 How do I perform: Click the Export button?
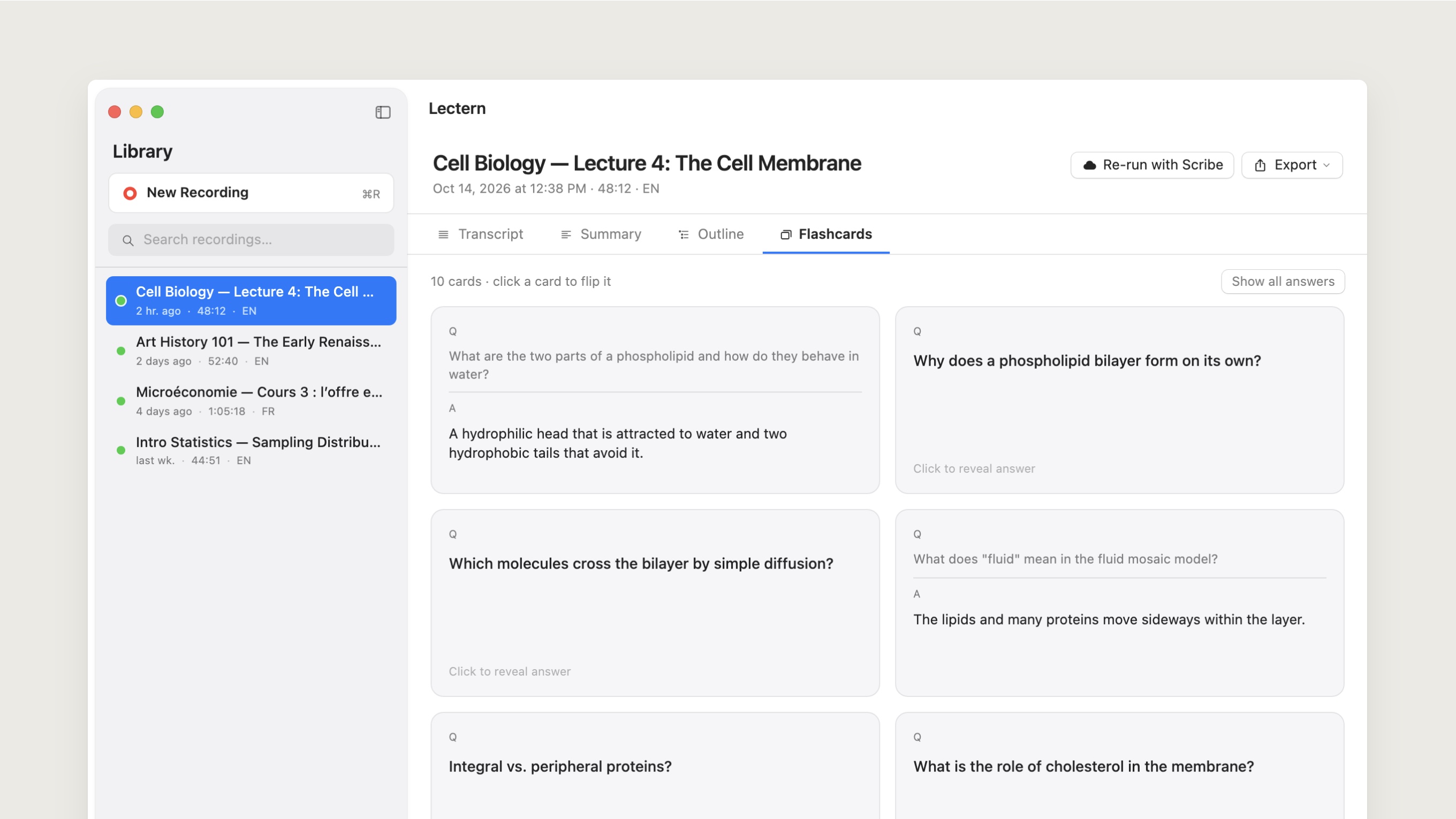click(1292, 165)
